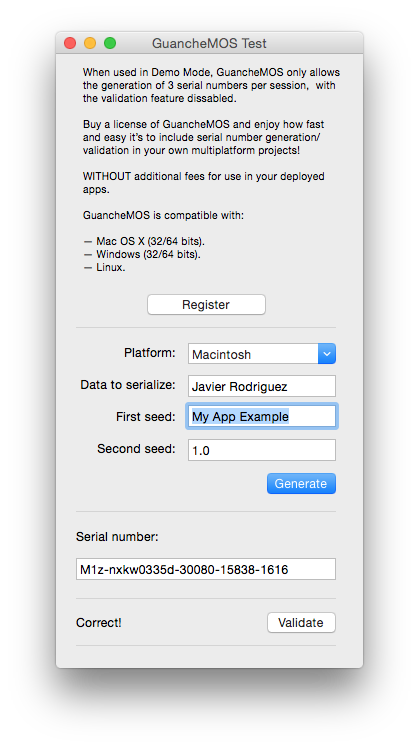
Task: Click the GuancheMOS Test title bar
Action: pos(209,43)
